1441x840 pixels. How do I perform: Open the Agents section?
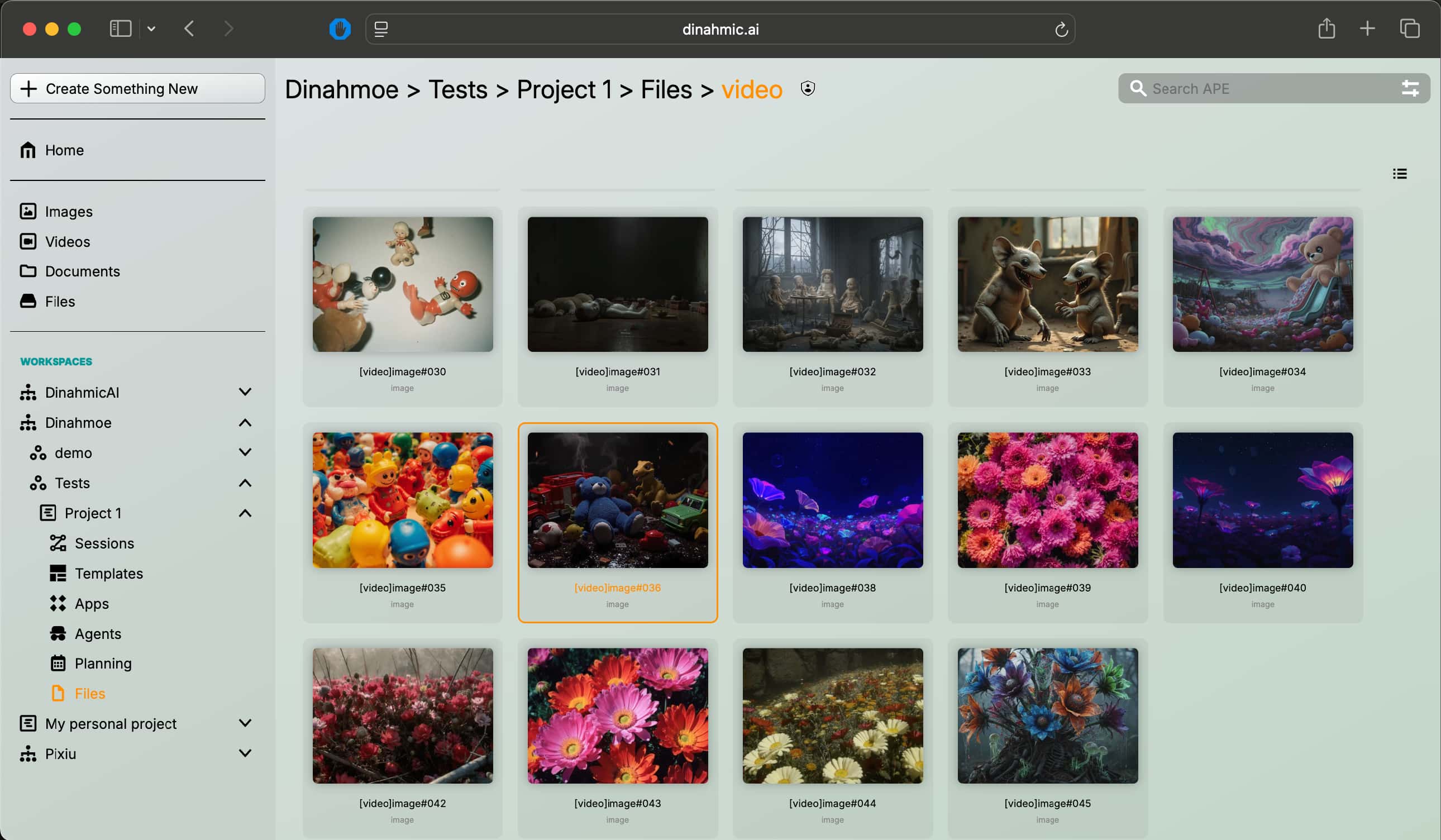[x=98, y=633]
